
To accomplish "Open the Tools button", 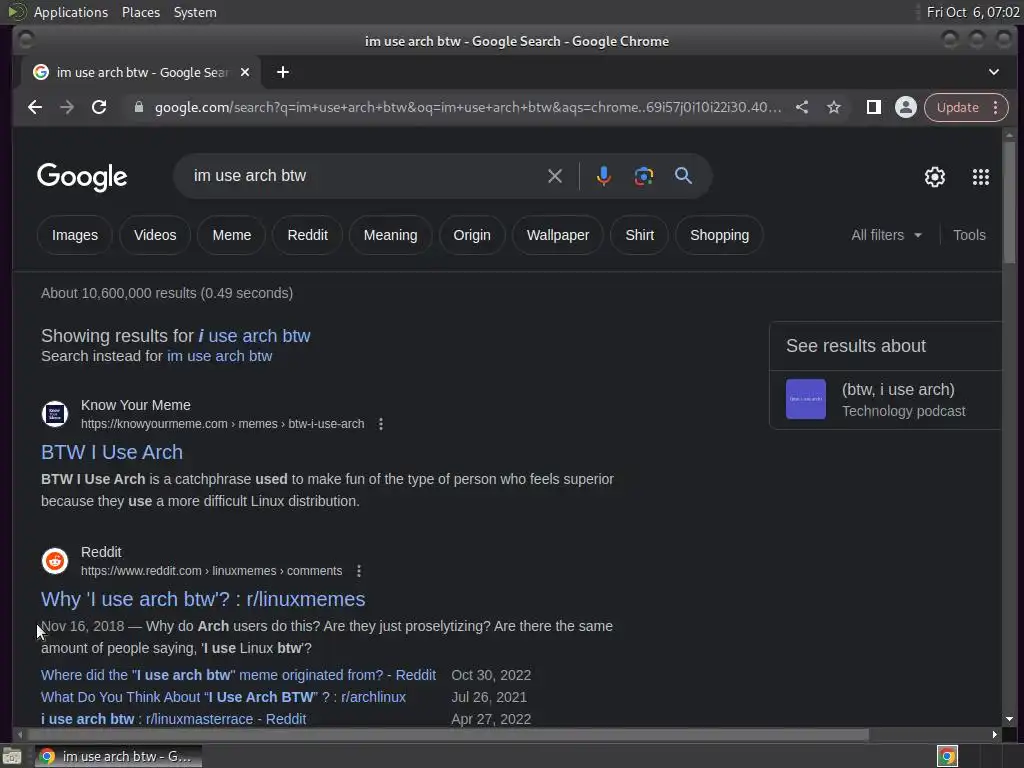I will [969, 235].
